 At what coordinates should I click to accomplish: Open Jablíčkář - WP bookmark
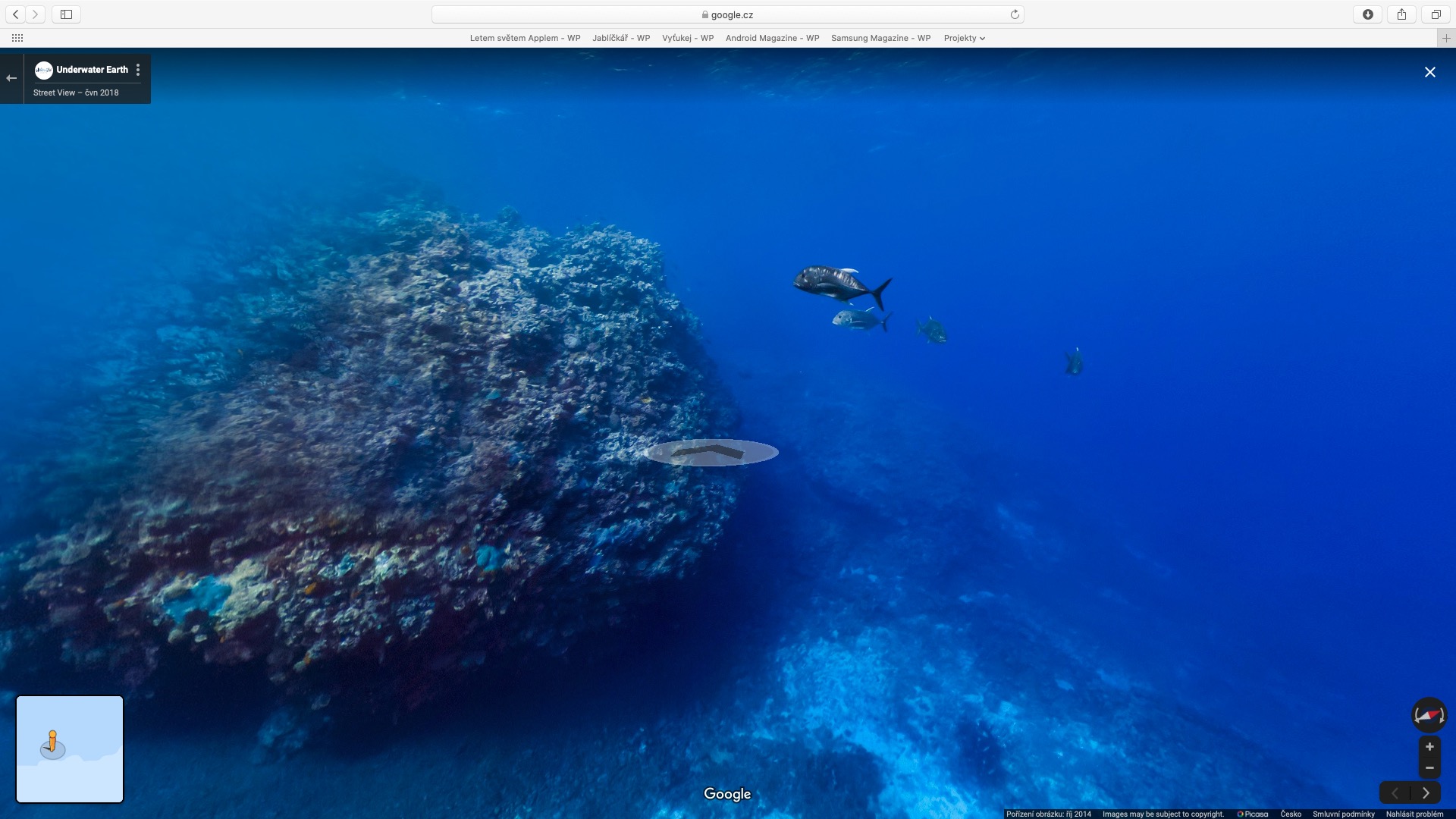[620, 38]
